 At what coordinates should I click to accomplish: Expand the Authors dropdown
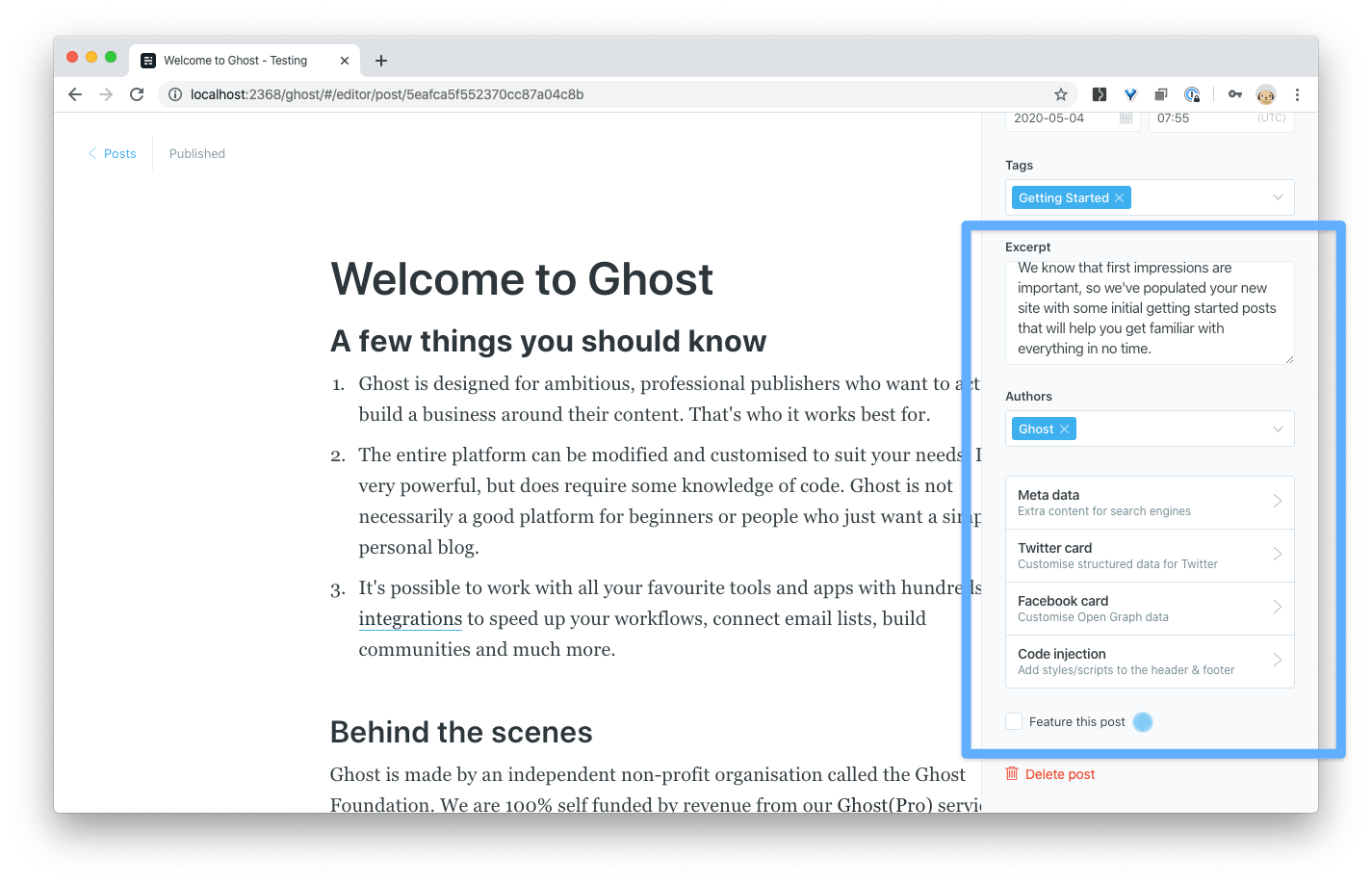tap(1278, 429)
